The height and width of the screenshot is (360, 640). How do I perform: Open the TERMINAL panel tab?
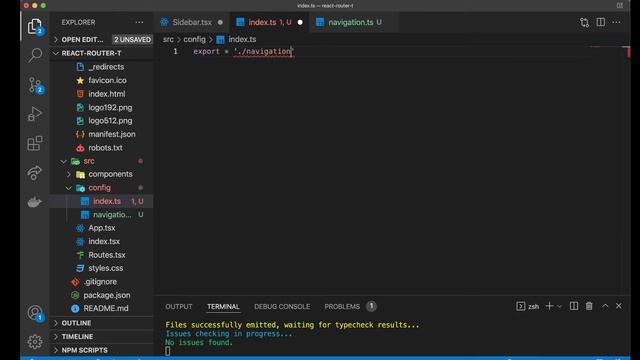223,307
